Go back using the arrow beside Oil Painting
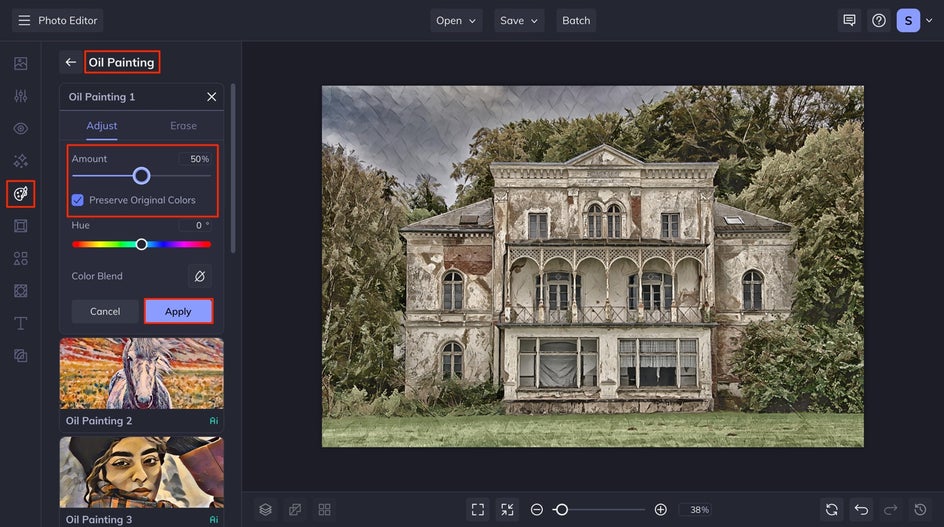944x527 pixels. tap(70, 62)
